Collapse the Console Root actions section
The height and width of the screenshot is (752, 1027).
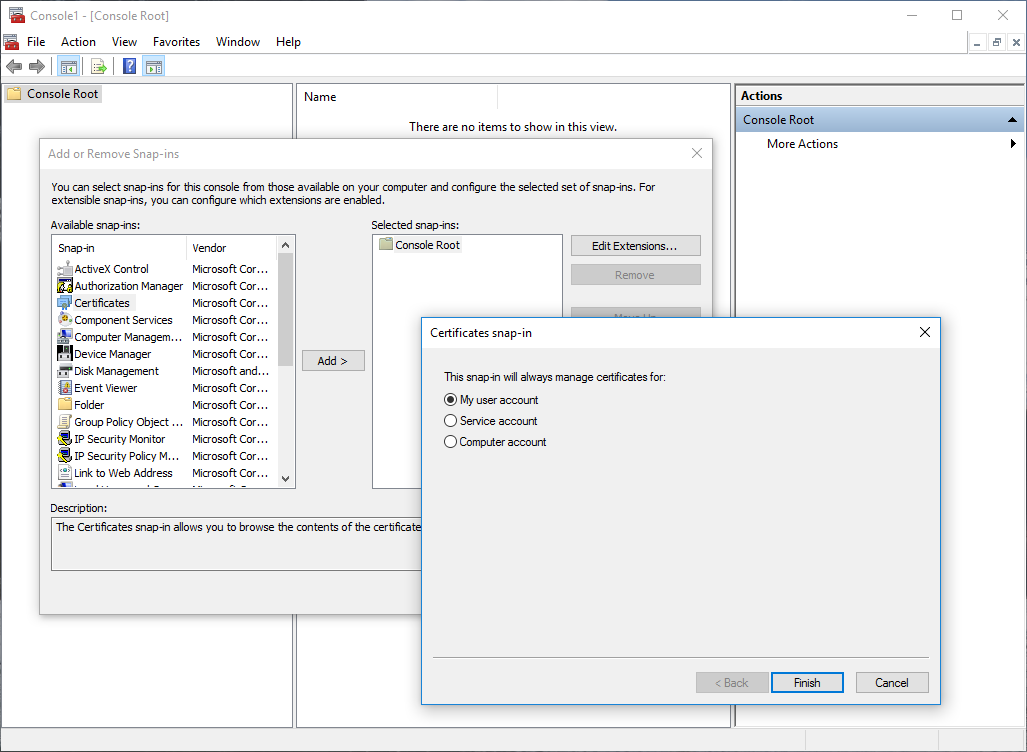click(1012, 120)
